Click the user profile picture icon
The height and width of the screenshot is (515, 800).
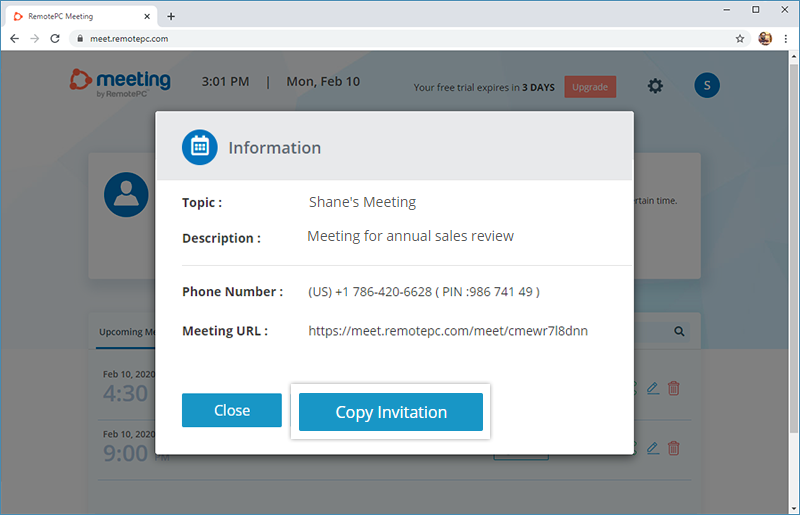tap(126, 194)
